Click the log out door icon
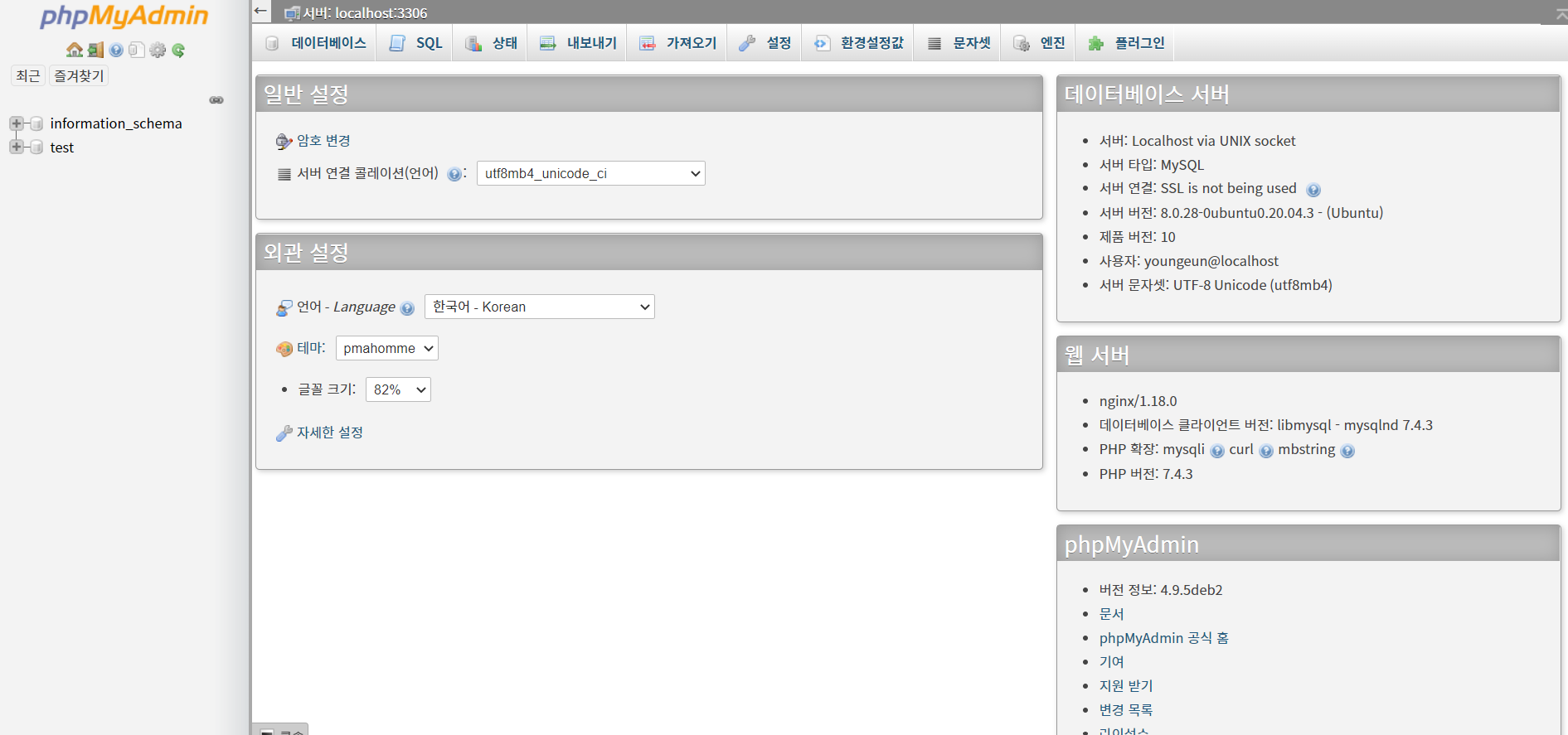The width and height of the screenshot is (1568, 735). (x=96, y=50)
